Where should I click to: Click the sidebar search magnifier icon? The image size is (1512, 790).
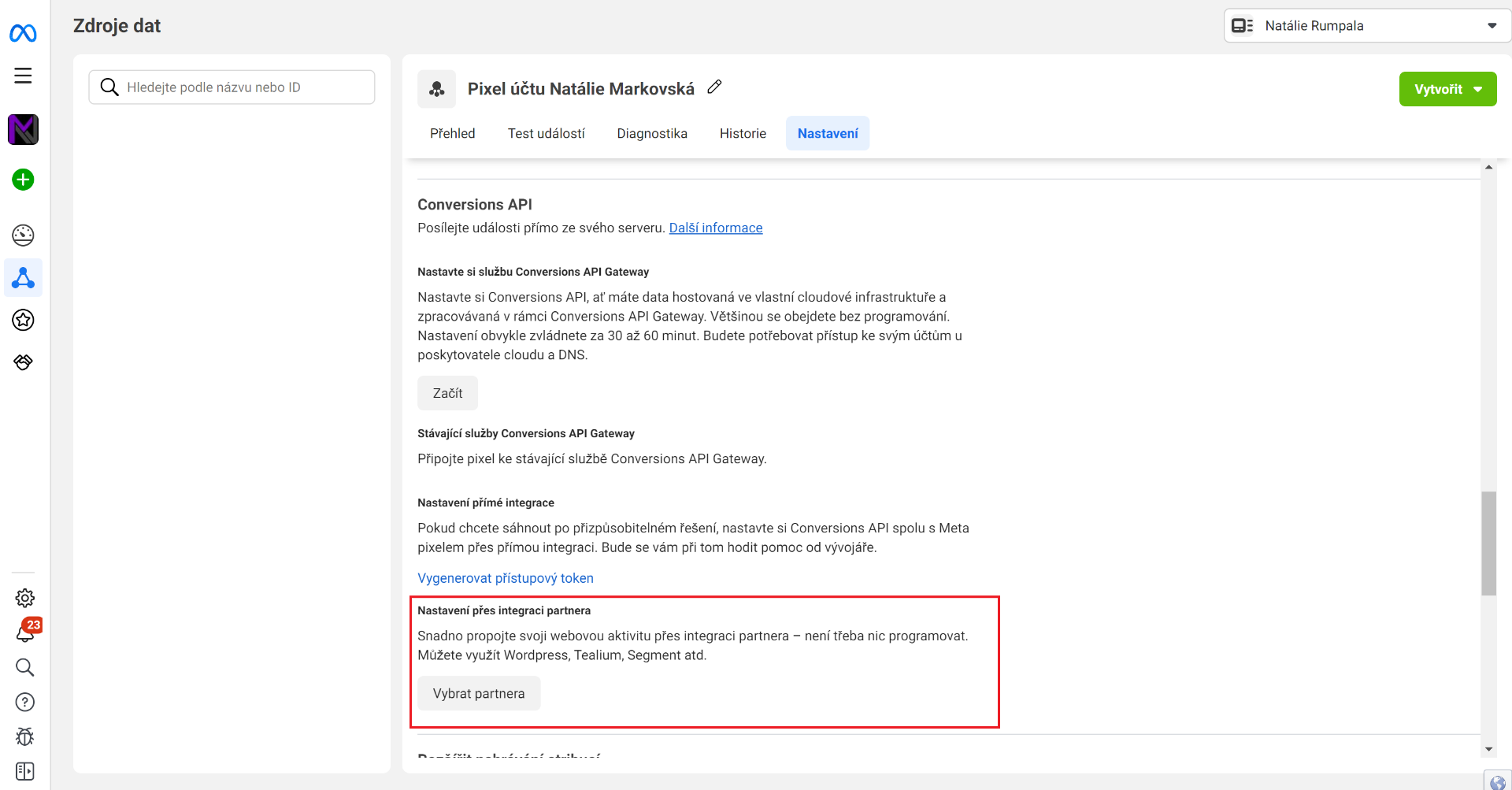tap(25, 667)
